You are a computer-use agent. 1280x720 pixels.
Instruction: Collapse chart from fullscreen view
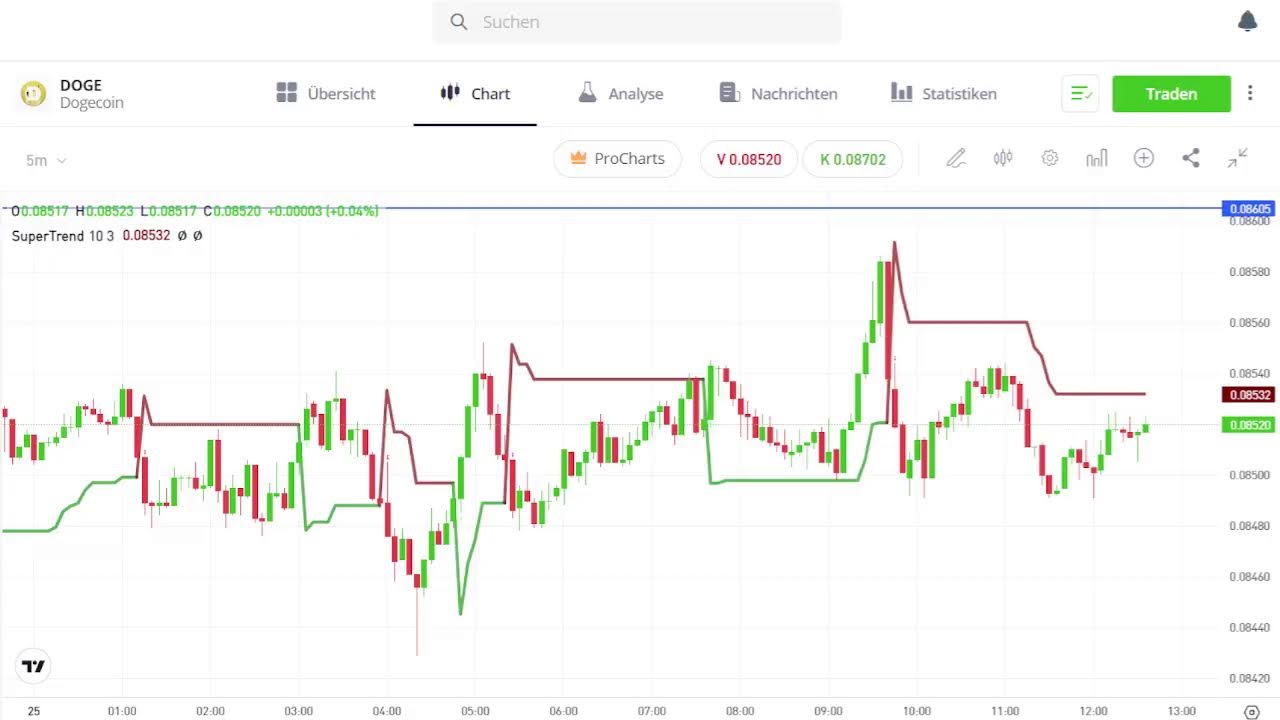pos(1238,158)
